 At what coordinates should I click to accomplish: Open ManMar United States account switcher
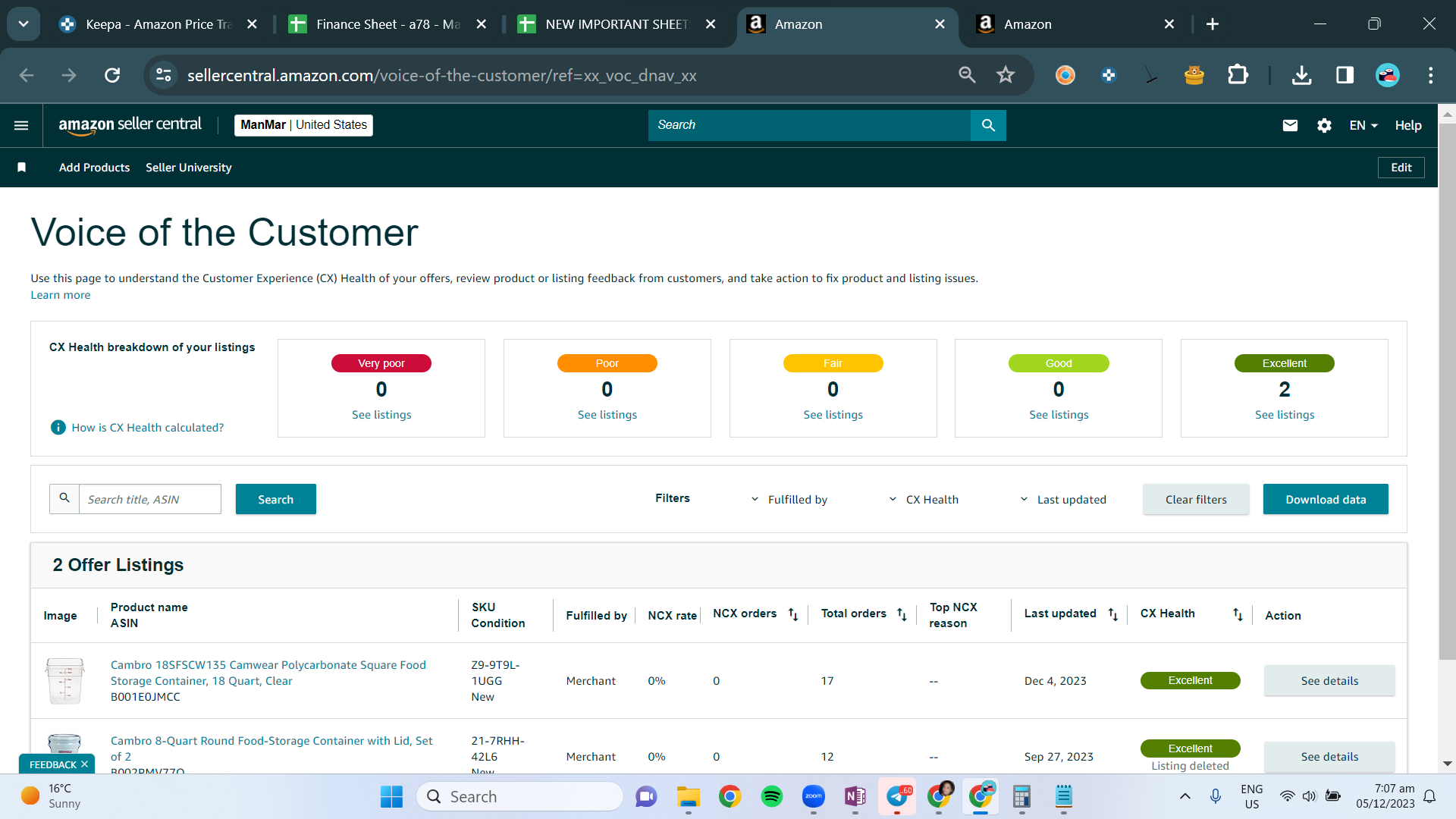(303, 125)
